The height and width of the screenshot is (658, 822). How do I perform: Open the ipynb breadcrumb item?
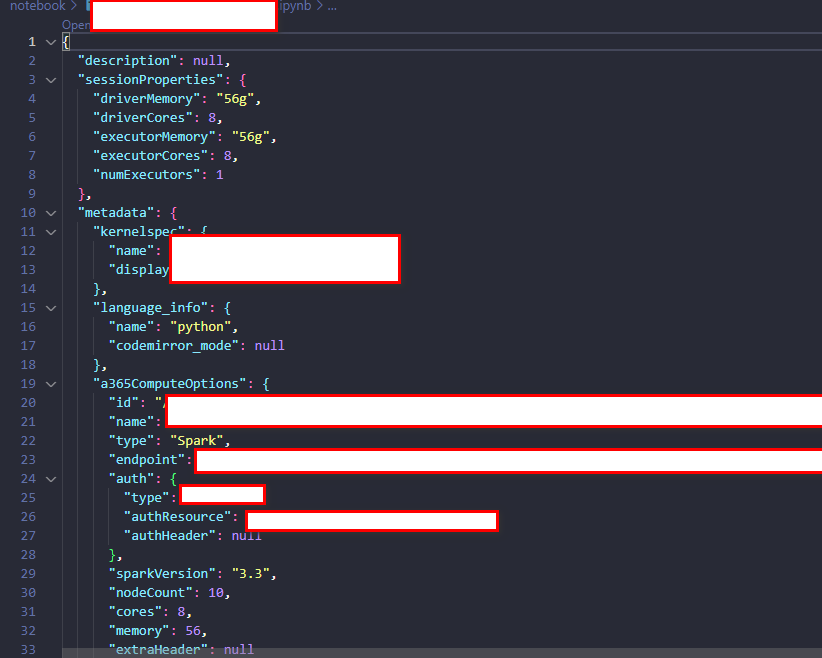[x=295, y=6]
